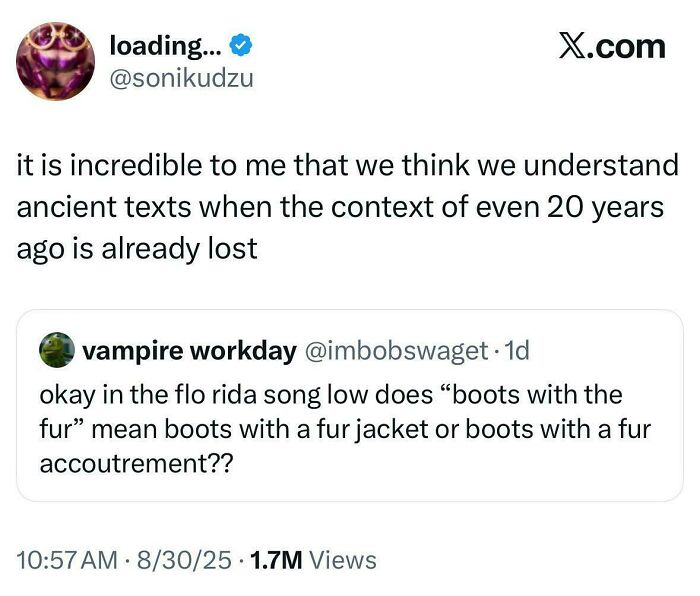Screen dimensions: 700x596
Task: Open the 1.7M view count
Action: [x=275, y=560]
